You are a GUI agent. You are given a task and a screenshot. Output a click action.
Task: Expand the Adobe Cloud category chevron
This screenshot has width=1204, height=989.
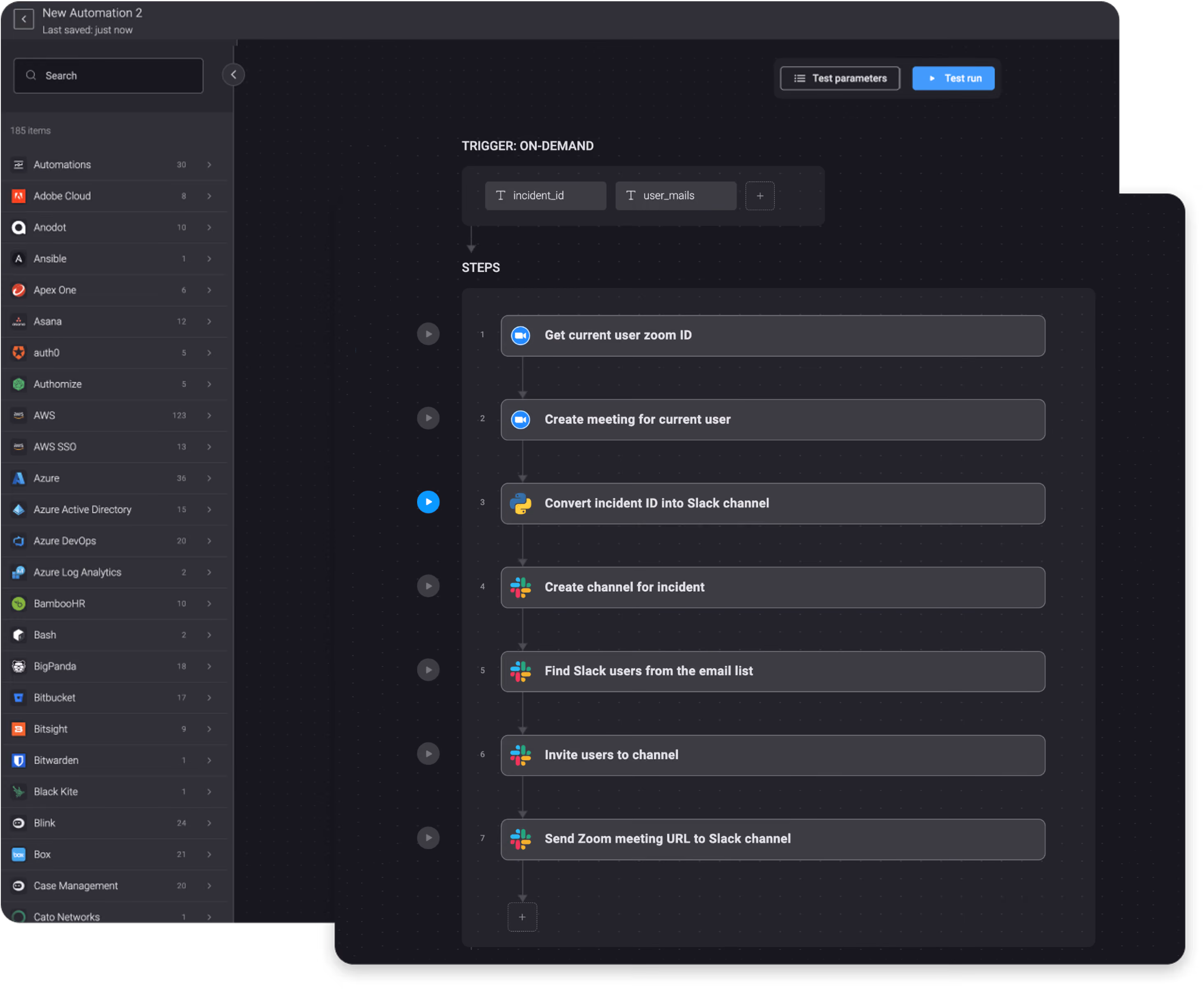tap(210, 196)
